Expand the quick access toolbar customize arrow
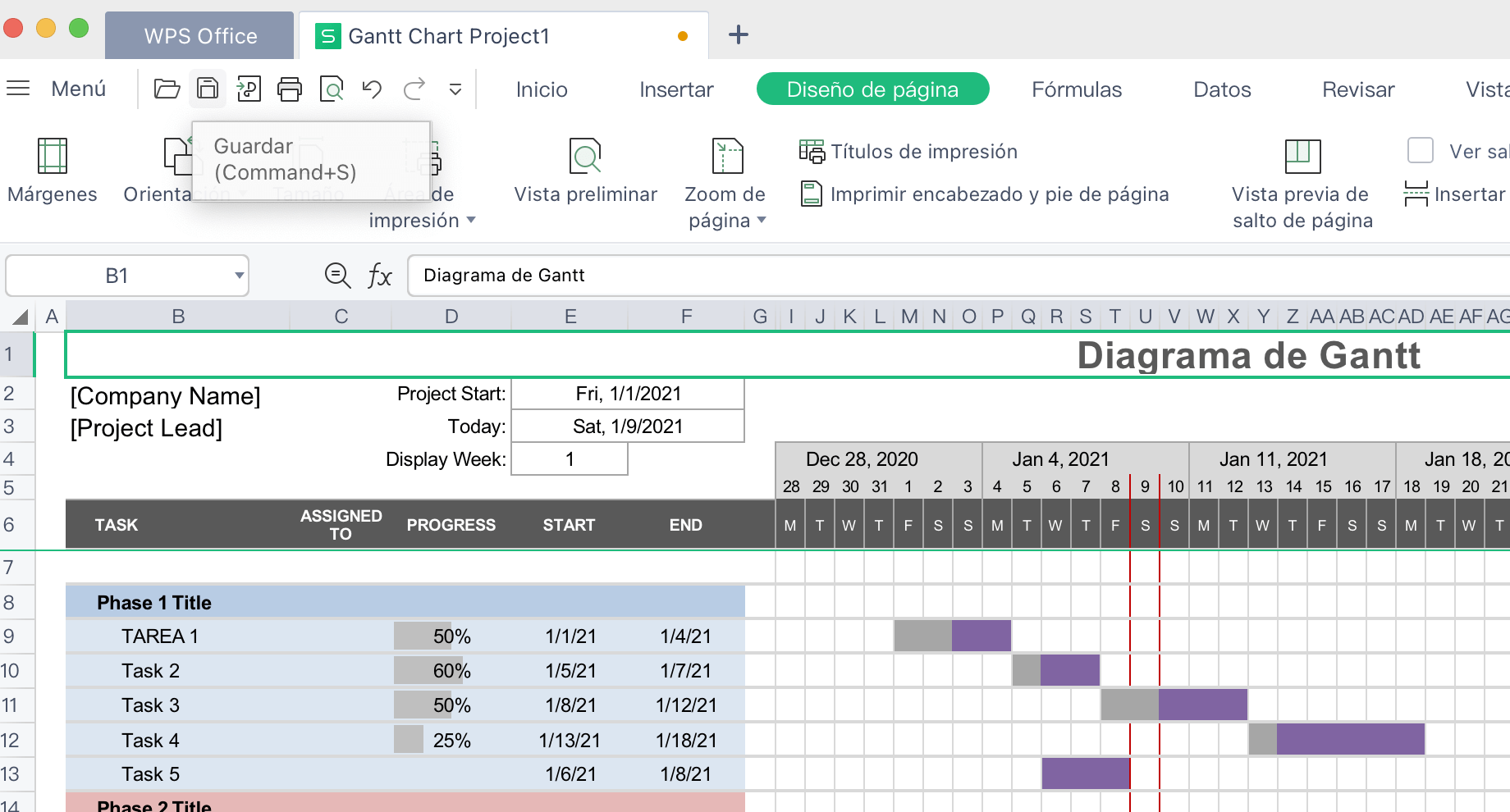Viewport: 1510px width, 812px height. 455,89
